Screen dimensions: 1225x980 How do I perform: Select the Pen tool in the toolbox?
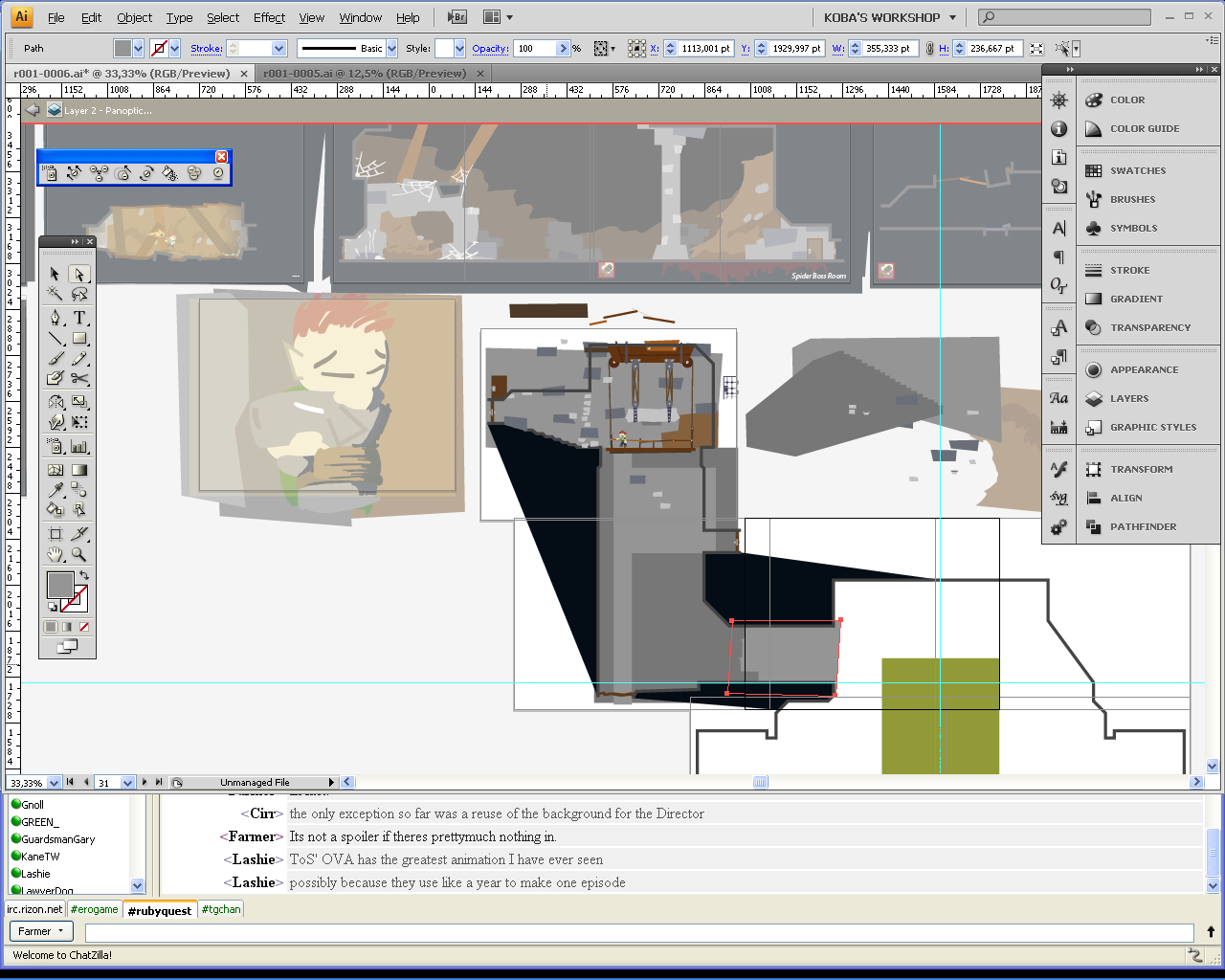click(56, 318)
